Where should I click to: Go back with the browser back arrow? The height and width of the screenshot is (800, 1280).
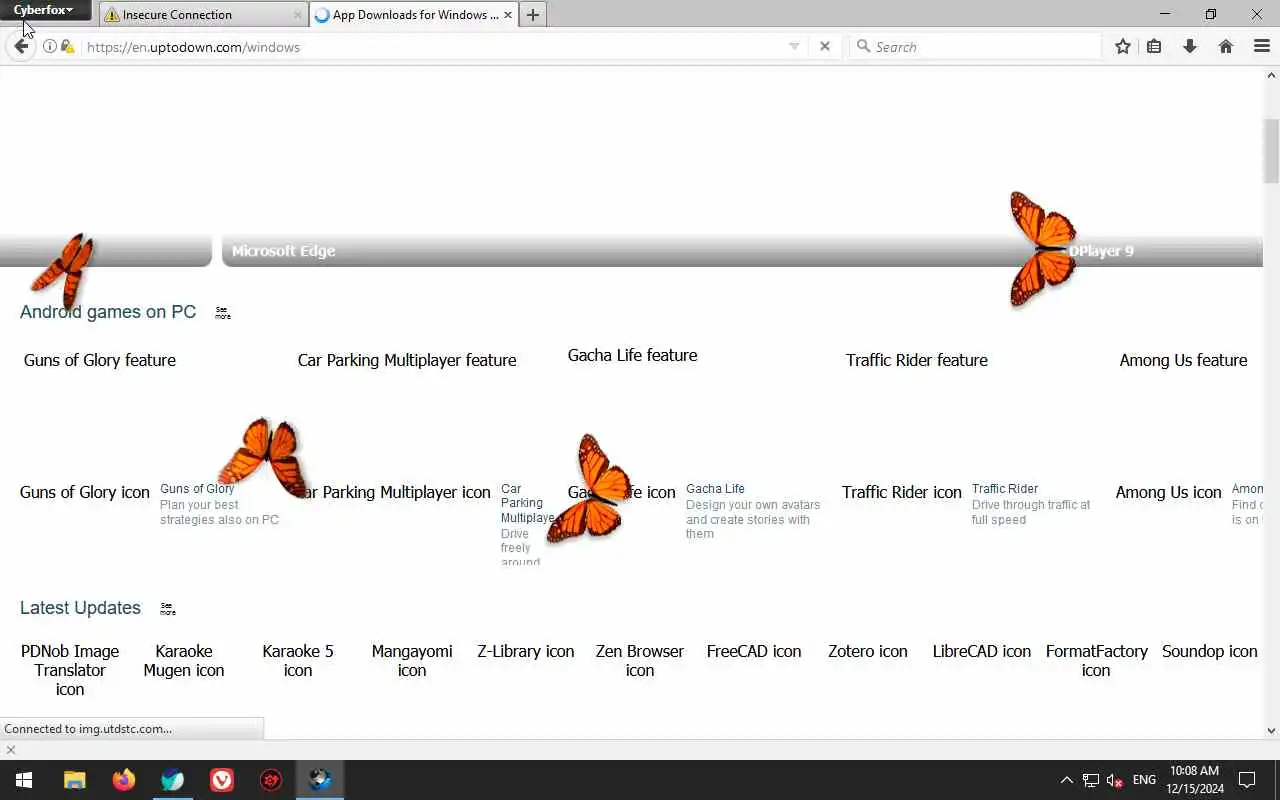[x=21, y=46]
